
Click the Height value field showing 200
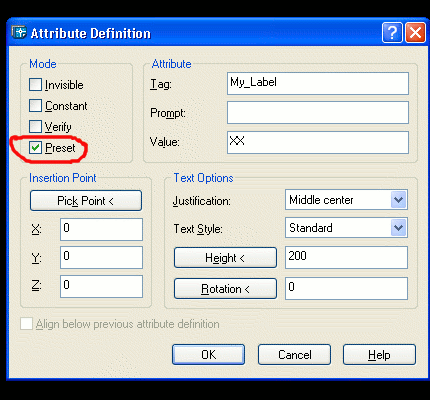[x=346, y=257]
